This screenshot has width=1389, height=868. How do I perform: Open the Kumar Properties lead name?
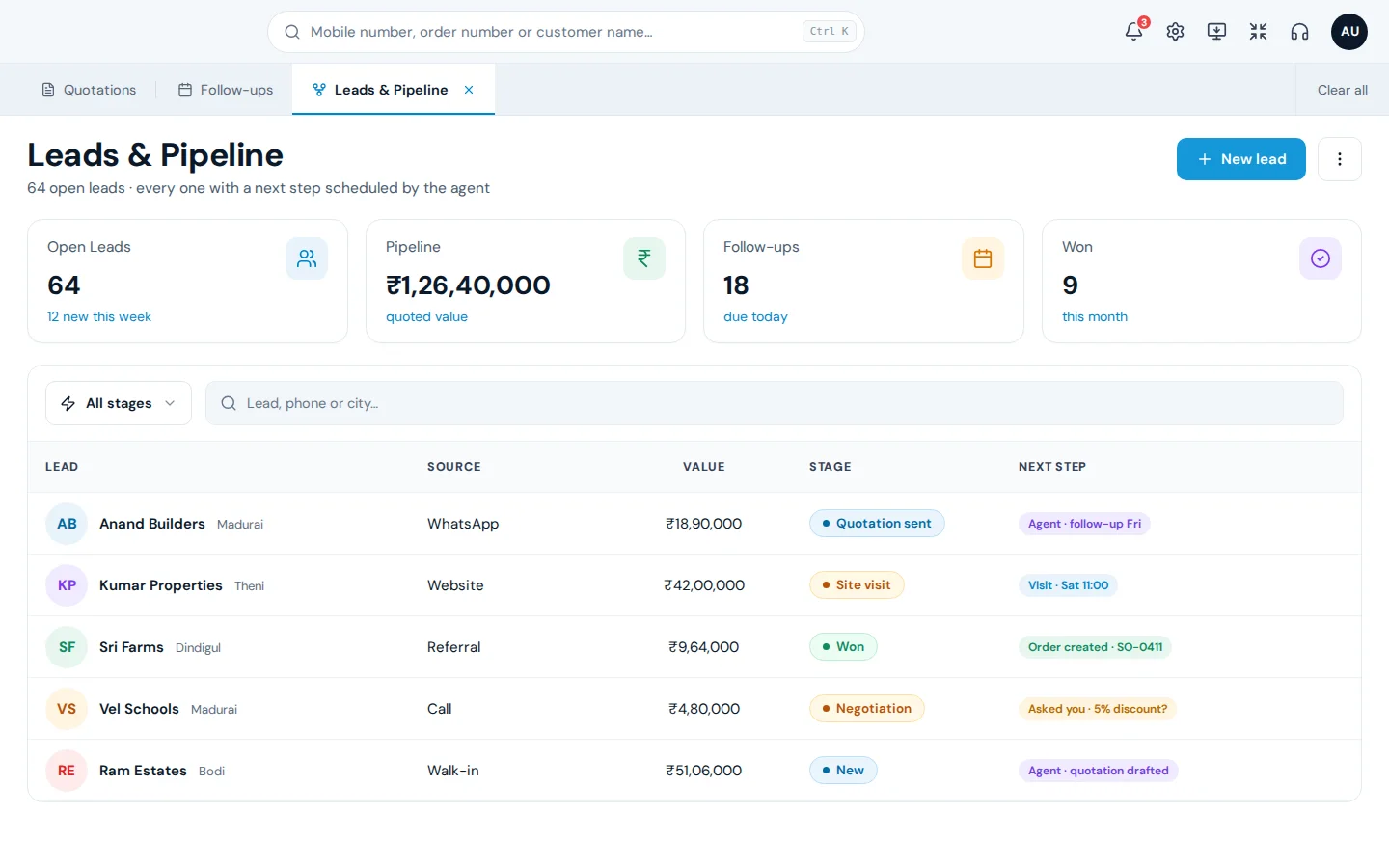[x=161, y=585]
